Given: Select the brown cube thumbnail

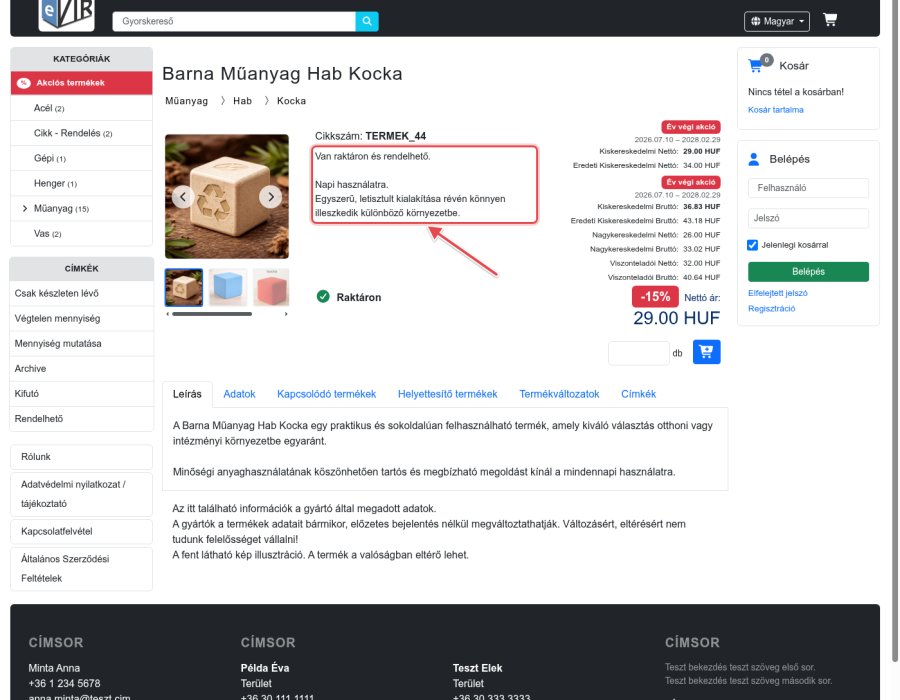Looking at the screenshot, I should [184, 287].
